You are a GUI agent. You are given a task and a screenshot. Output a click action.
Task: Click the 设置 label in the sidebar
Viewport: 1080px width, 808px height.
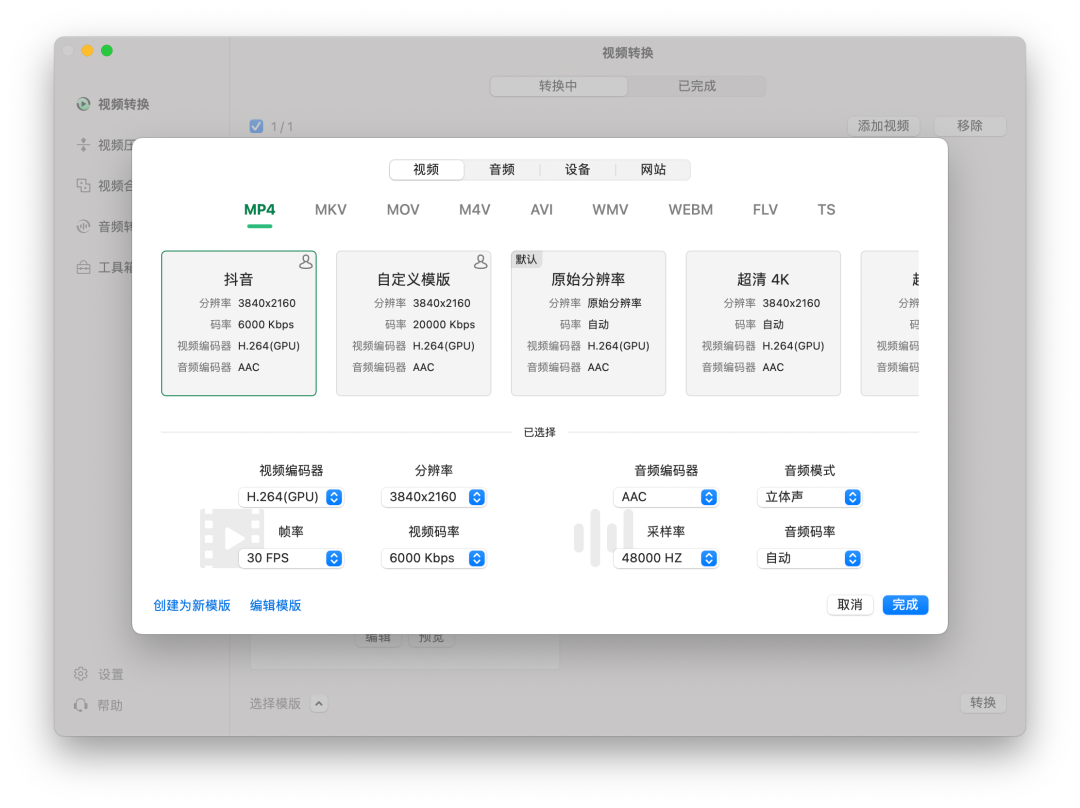pos(110,674)
